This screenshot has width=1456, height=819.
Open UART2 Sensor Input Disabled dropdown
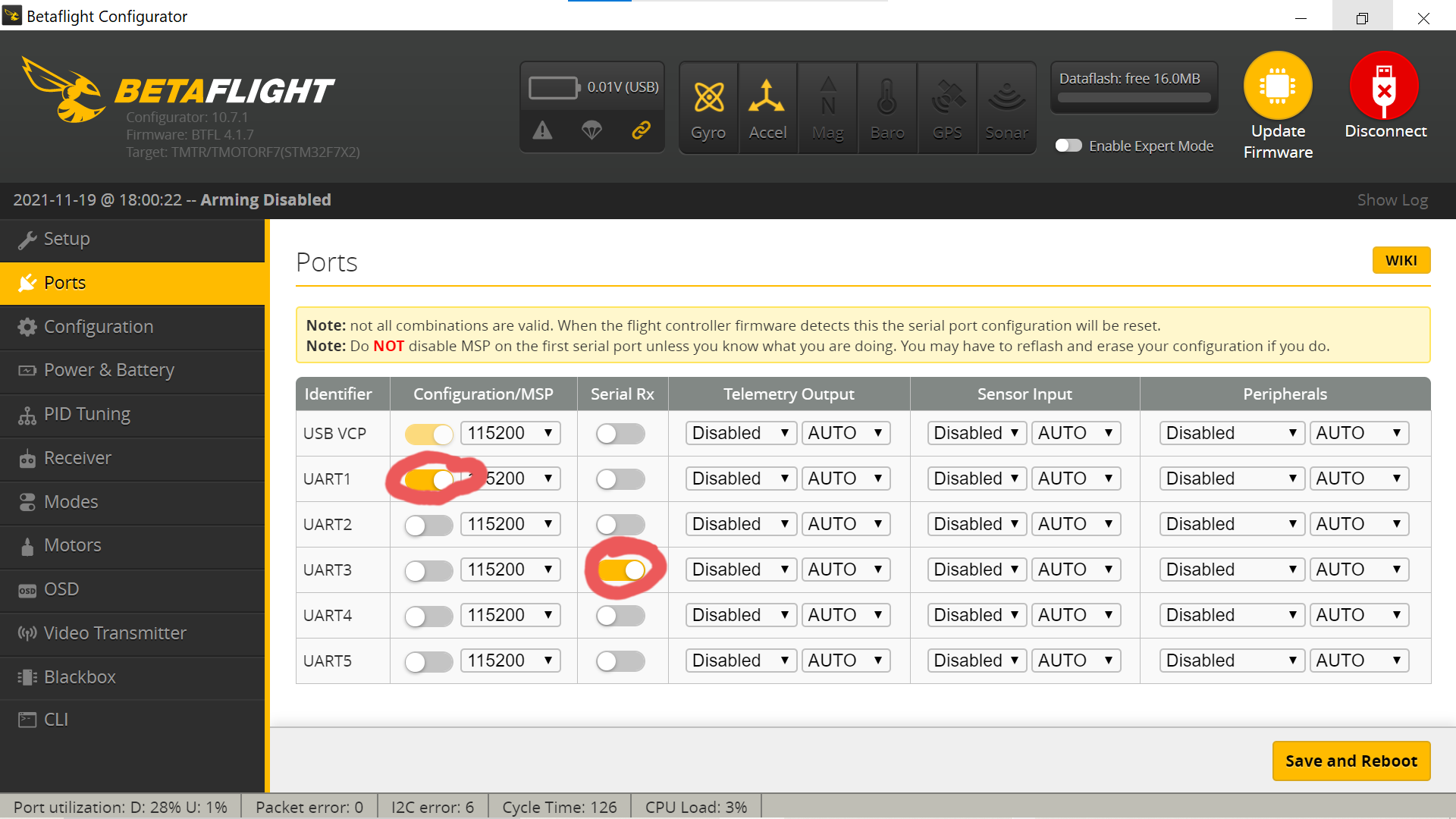[977, 524]
